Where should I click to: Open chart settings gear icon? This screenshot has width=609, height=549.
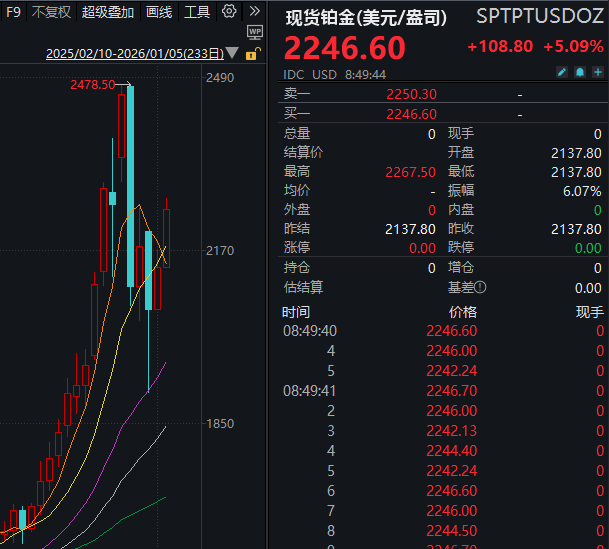click(229, 12)
